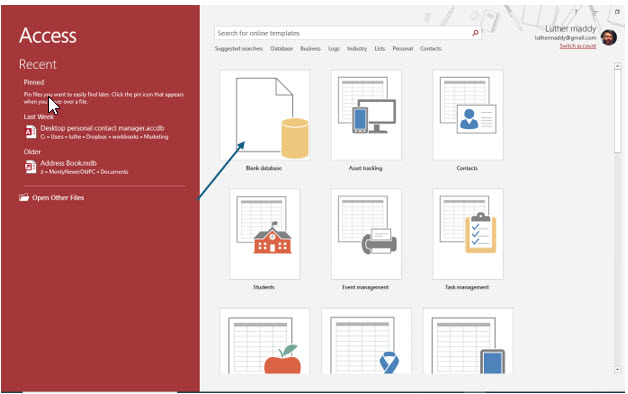Click the Blank database label
Screen dimensions: 628x394
click(264, 168)
